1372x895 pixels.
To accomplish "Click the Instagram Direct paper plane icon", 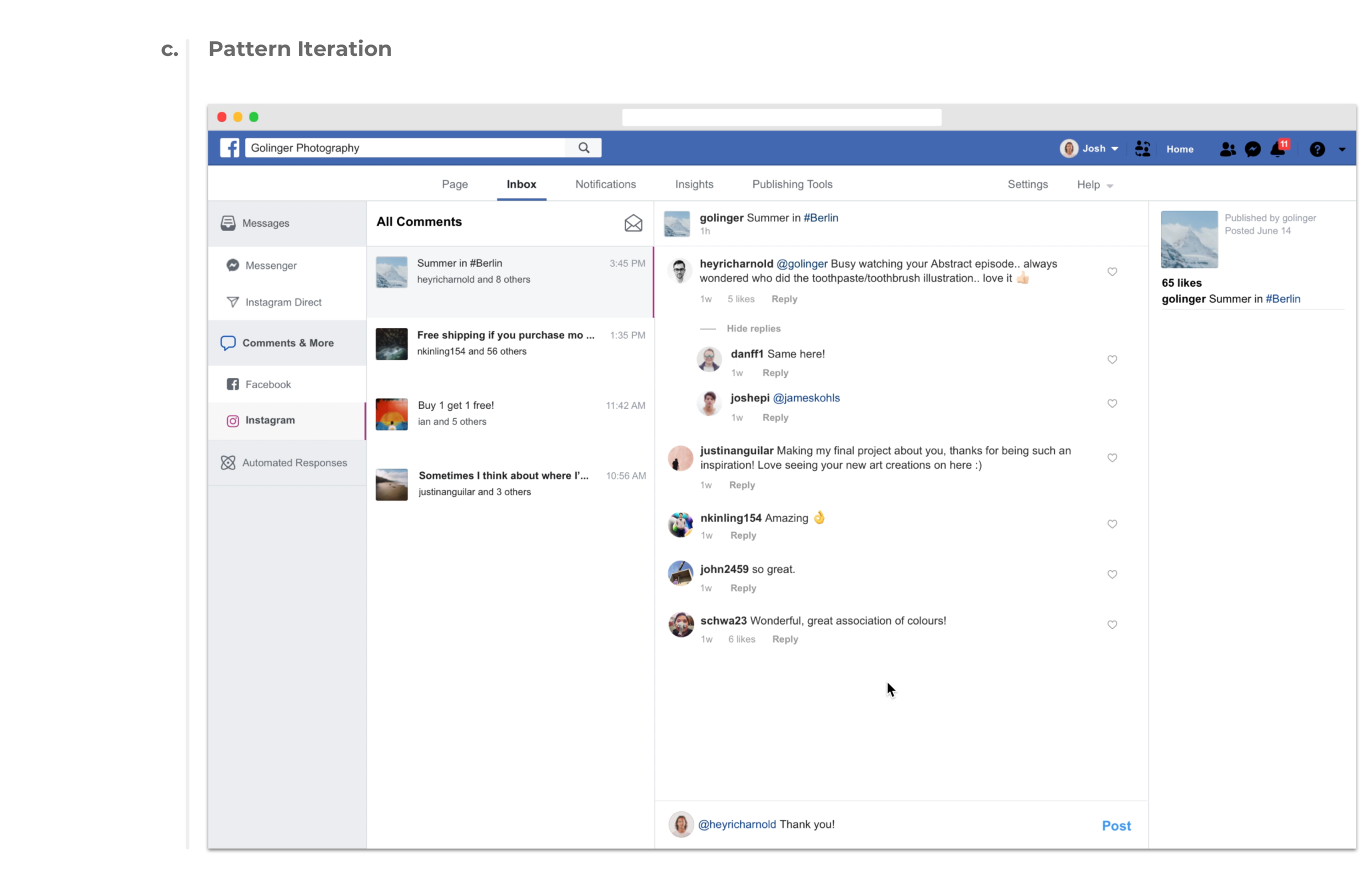I will coord(232,302).
